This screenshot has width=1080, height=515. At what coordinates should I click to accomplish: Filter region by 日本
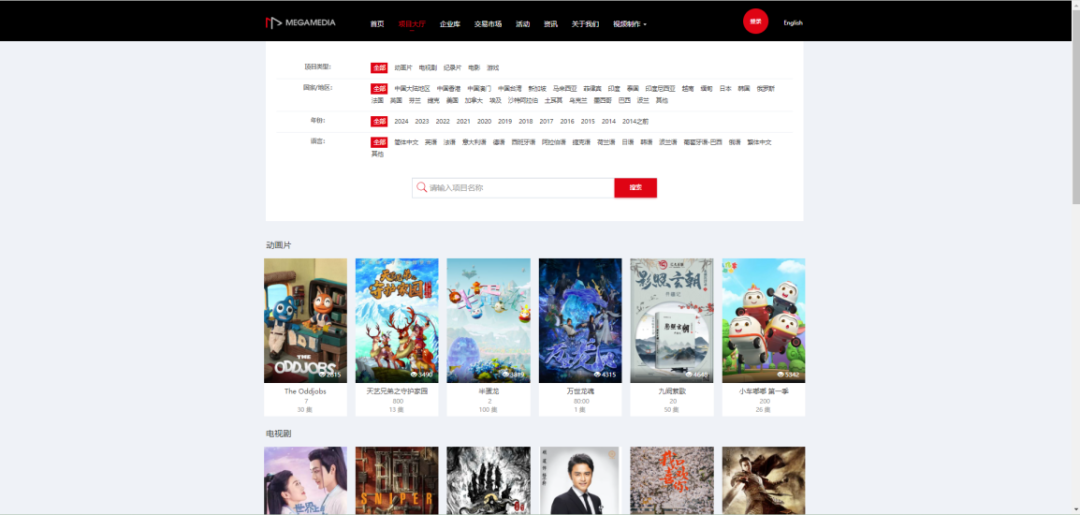coord(725,88)
